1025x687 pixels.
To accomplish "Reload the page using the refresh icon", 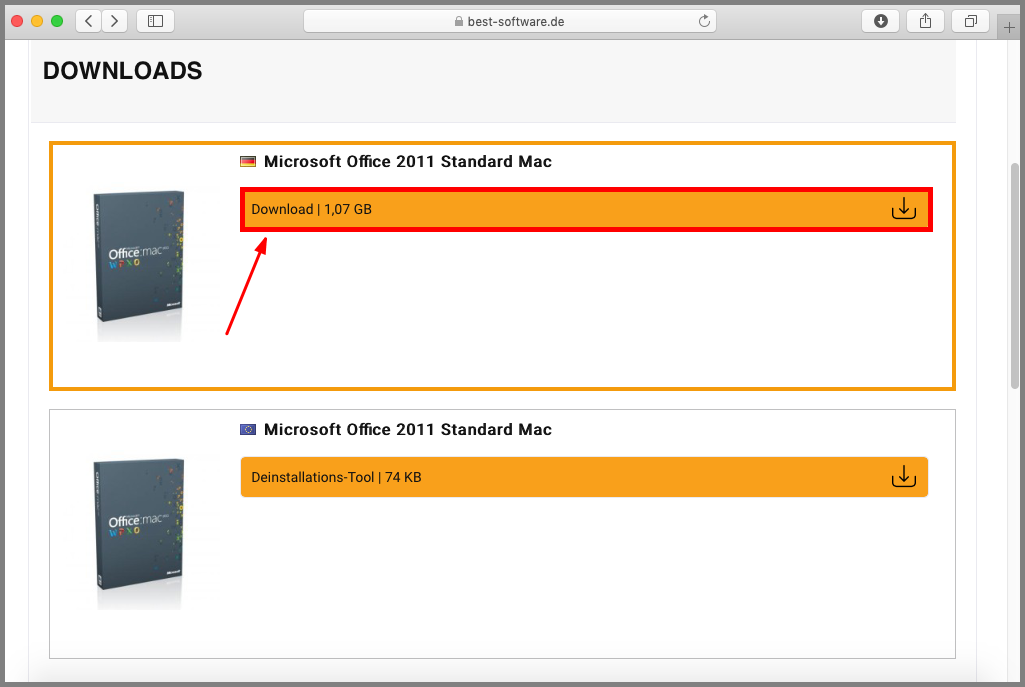I will (704, 21).
